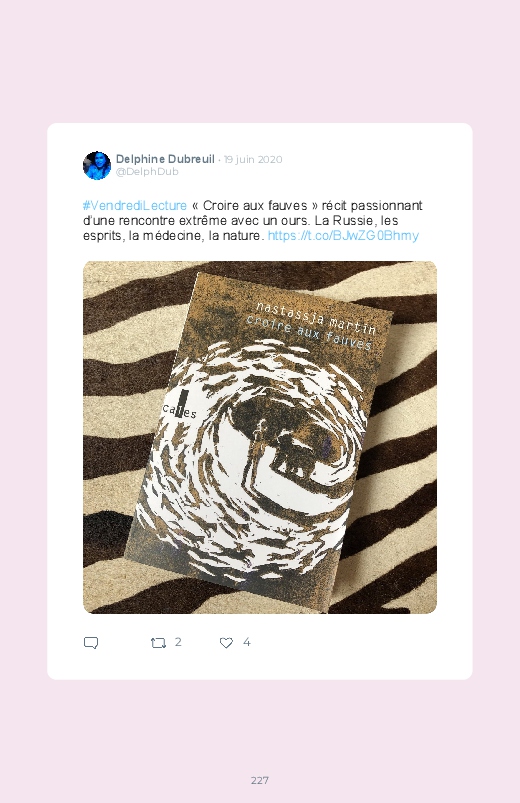Click the publisher logo on the book cover
Image resolution: width=520 pixels, height=803 pixels.
point(179,408)
